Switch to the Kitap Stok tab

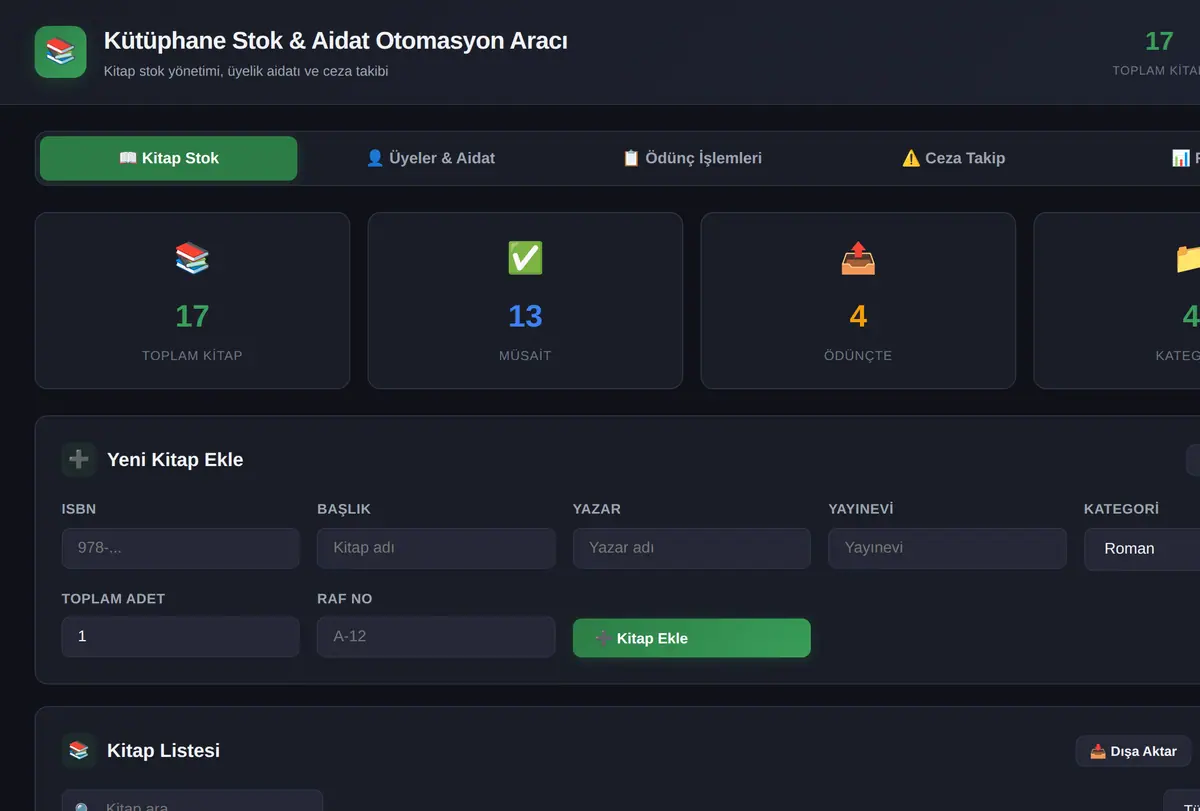coord(169,158)
